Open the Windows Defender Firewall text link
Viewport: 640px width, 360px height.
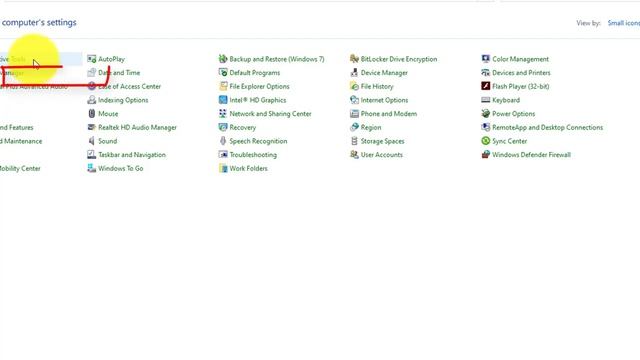[x=531, y=155]
